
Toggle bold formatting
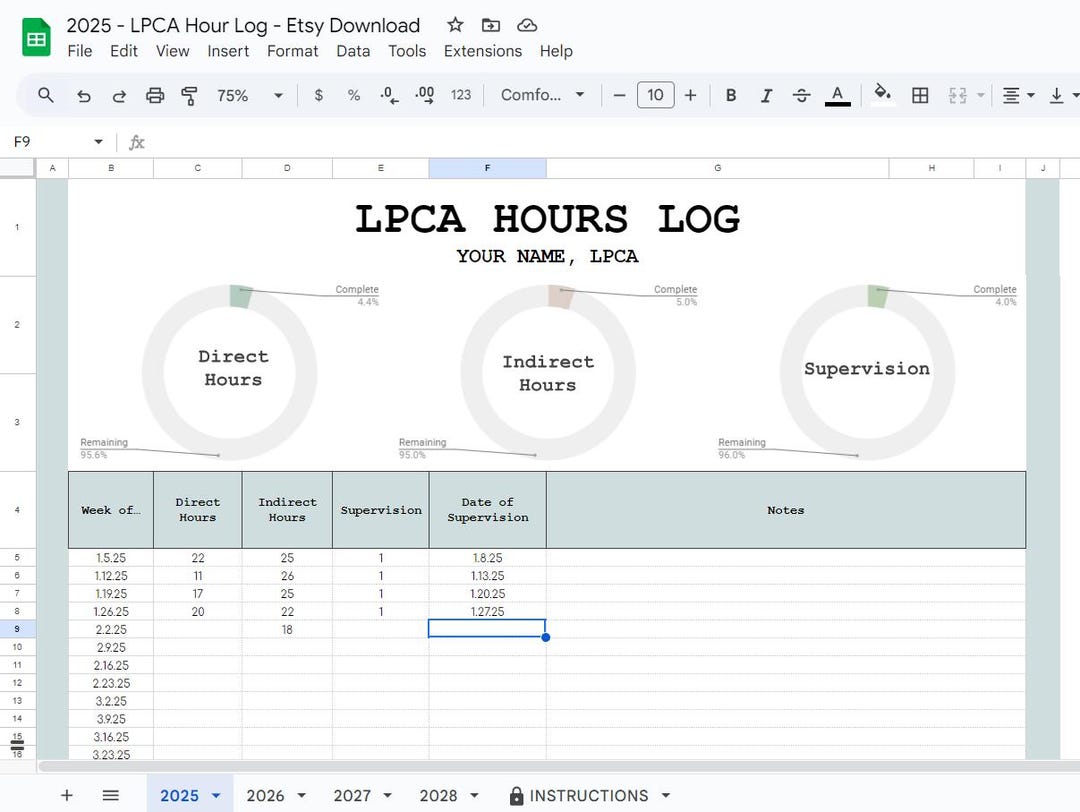731,95
